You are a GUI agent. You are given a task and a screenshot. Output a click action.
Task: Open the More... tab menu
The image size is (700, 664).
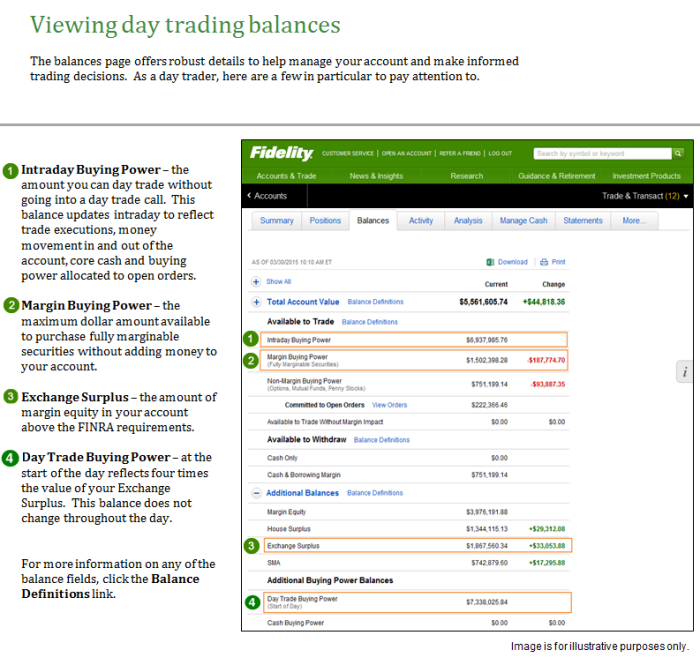[x=634, y=221]
